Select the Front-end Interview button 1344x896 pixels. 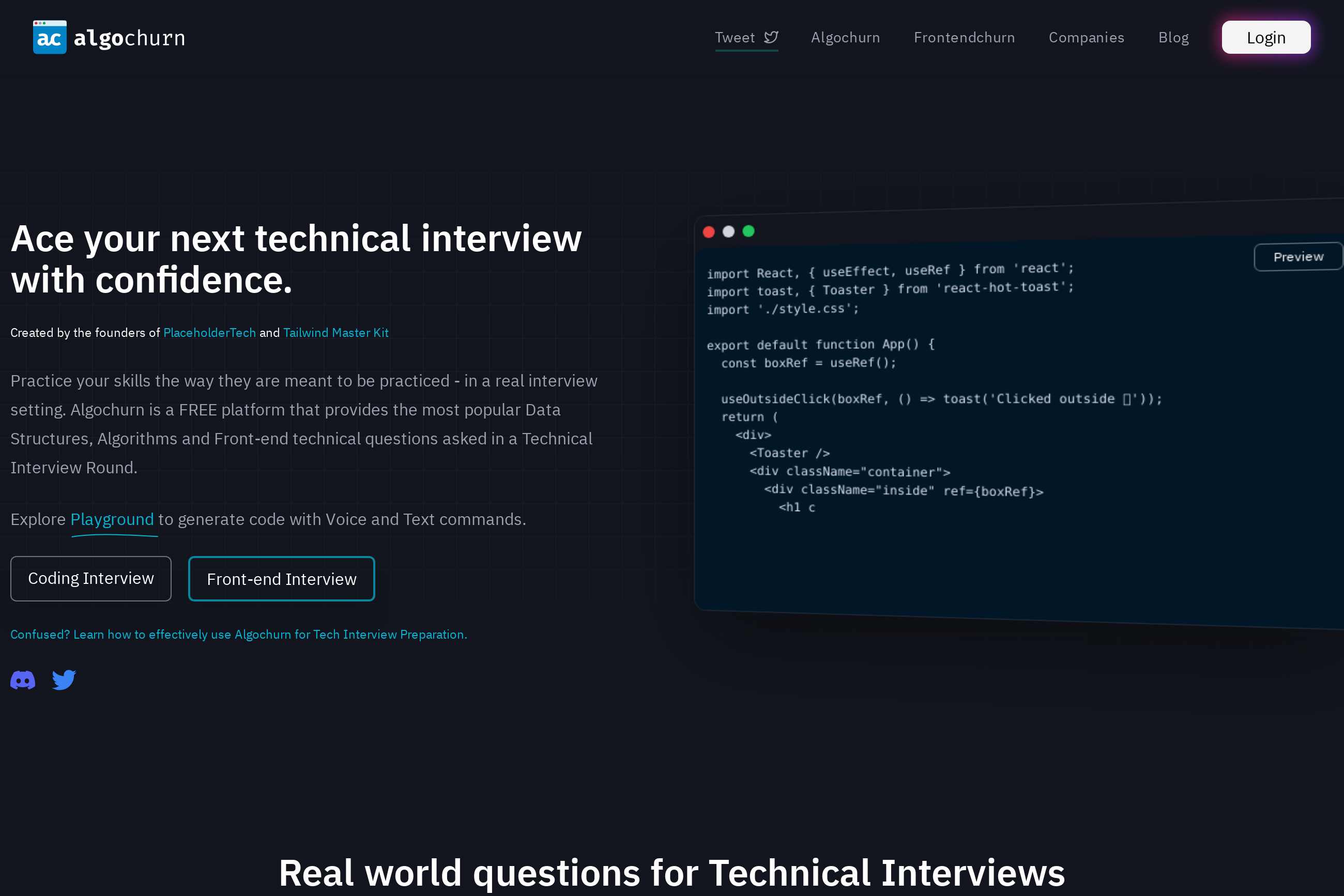point(281,579)
